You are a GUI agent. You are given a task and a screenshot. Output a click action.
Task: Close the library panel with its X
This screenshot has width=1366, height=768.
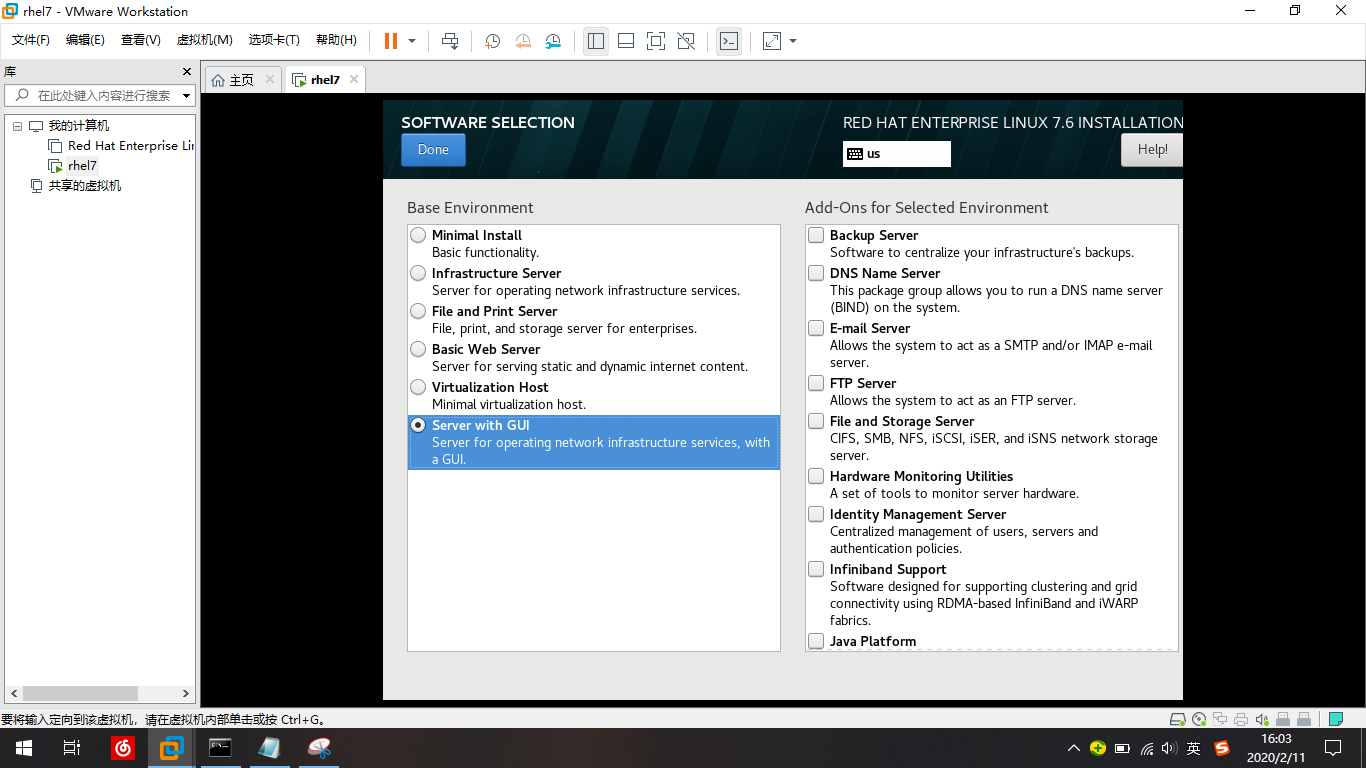186,71
